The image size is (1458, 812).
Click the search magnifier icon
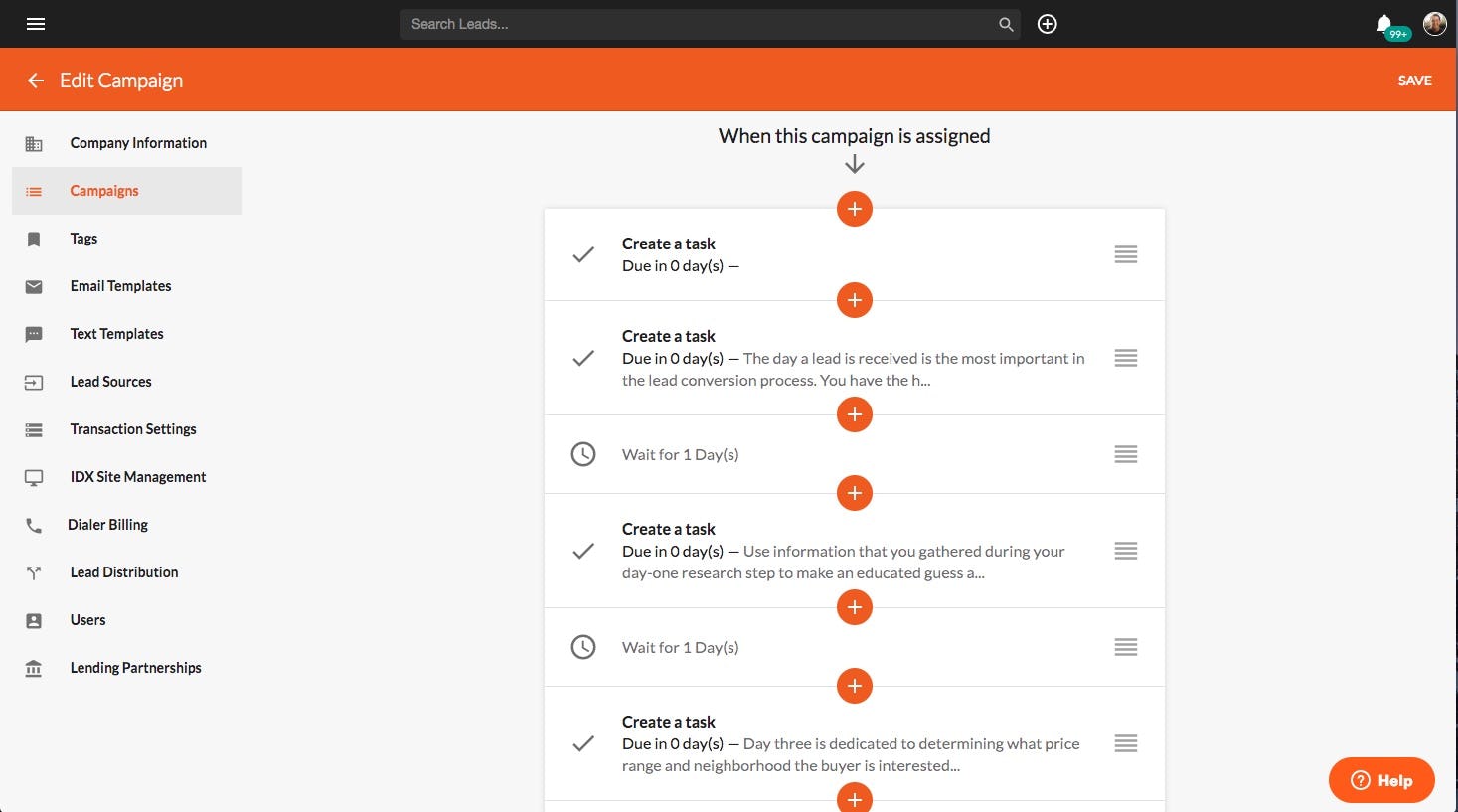tap(1006, 24)
